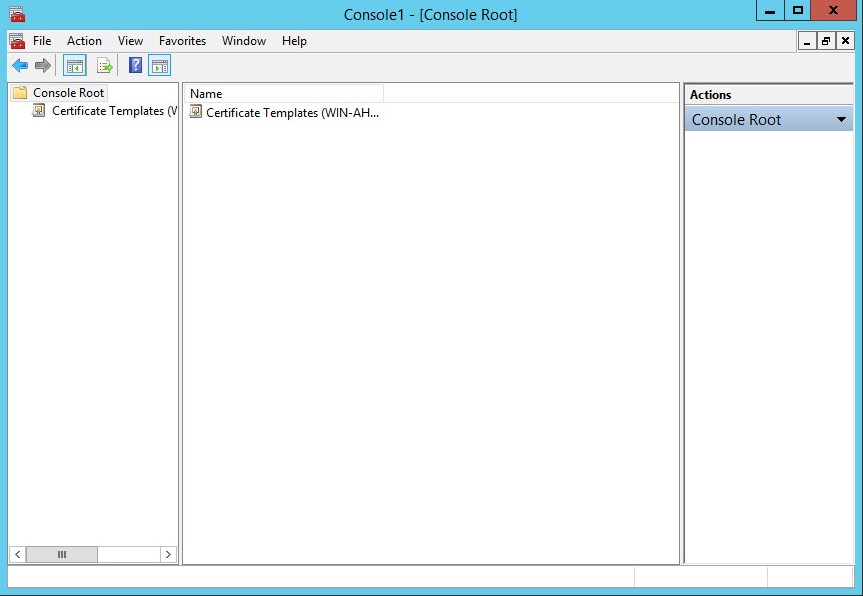Toggle Show/Hide Action Pane toolbar icon
The image size is (863, 596).
point(160,65)
